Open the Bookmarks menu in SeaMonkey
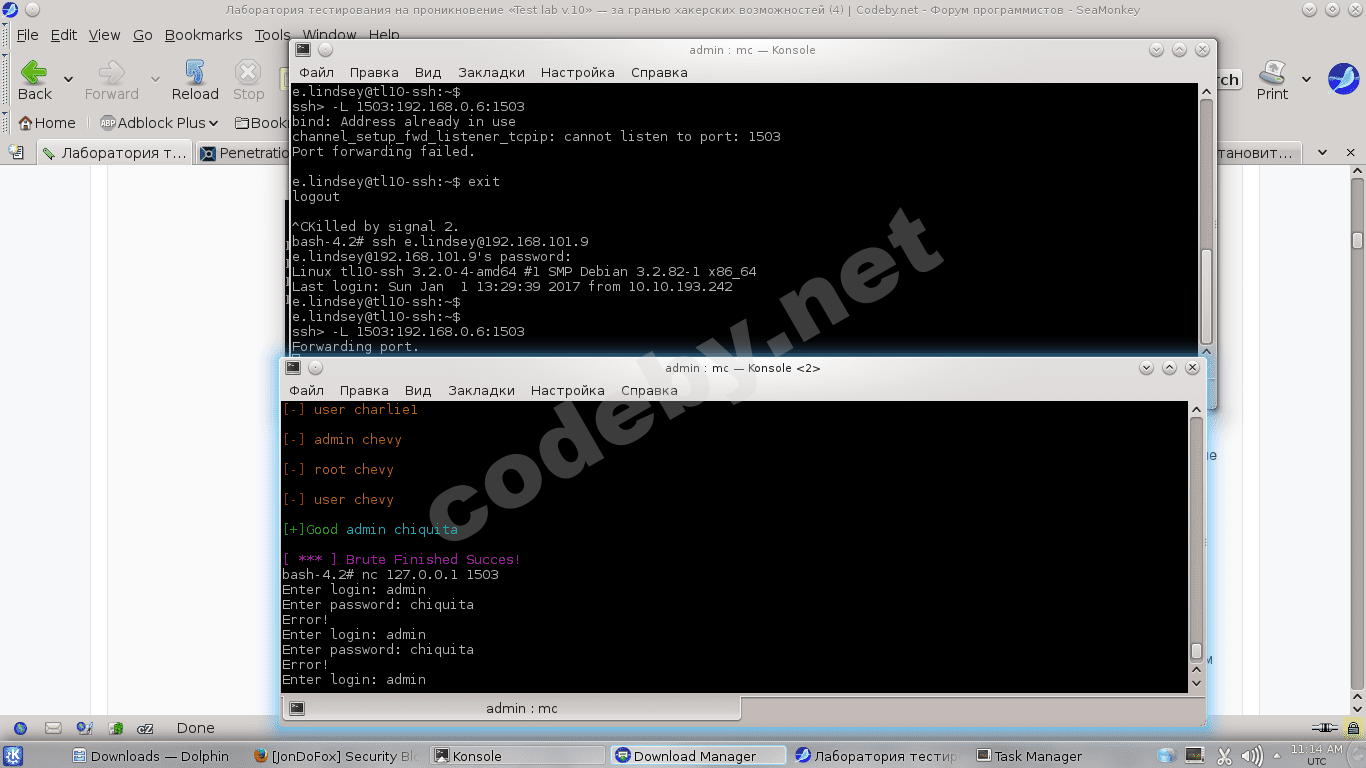This screenshot has height=768, width=1366. point(203,35)
